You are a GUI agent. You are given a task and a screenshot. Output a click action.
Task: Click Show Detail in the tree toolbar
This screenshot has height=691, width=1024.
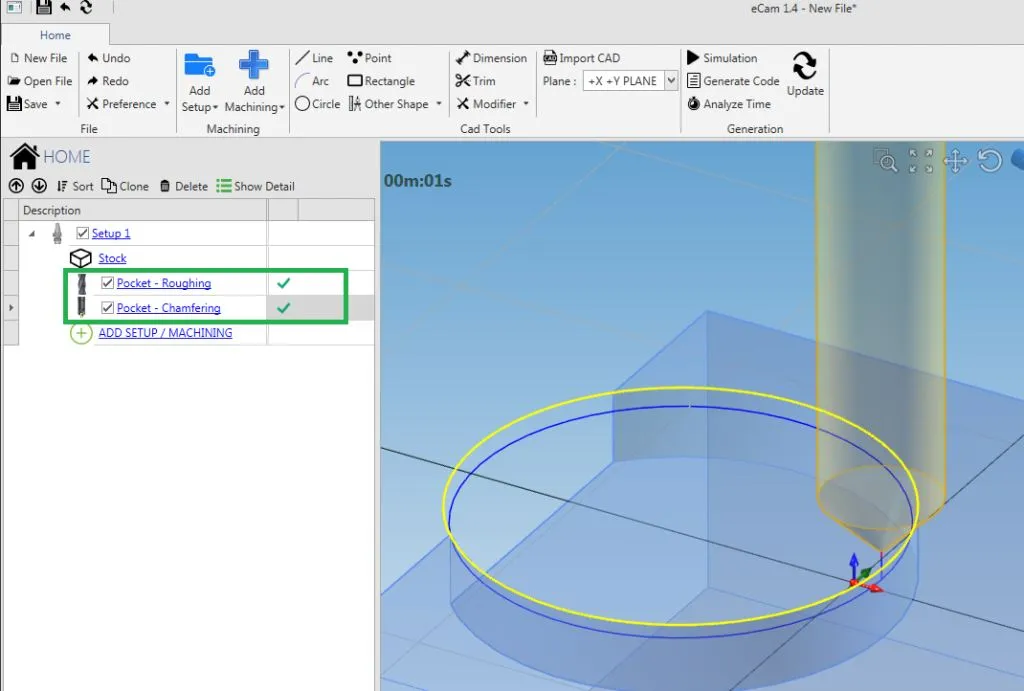(257, 186)
